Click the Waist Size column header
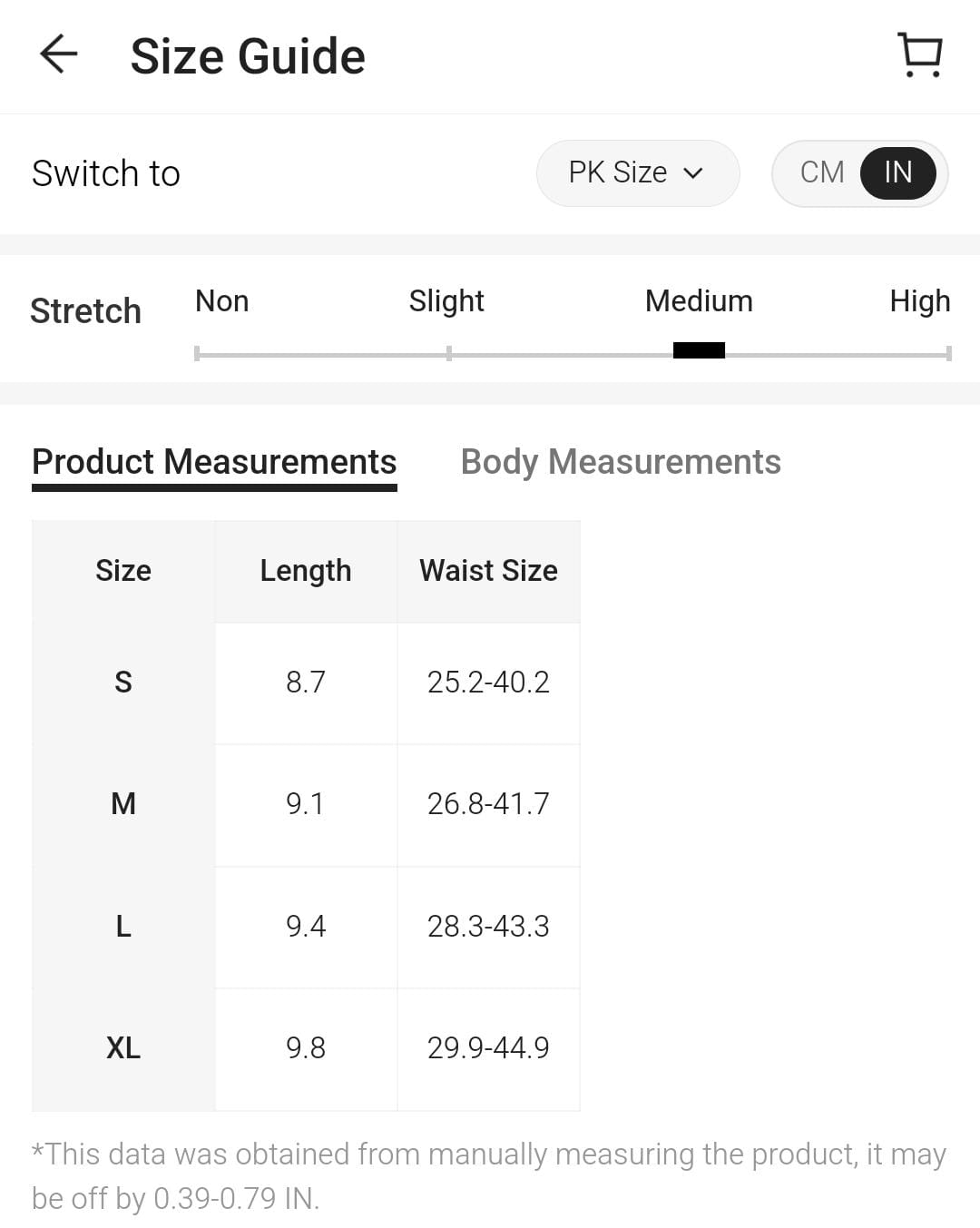 pos(488,571)
